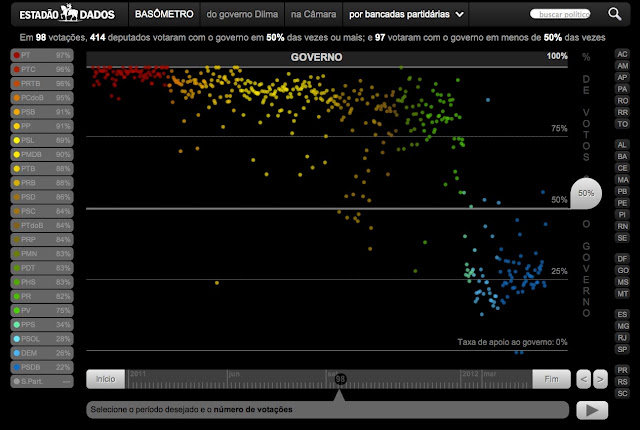
Task: Filter by state GO
Action: click(622, 270)
